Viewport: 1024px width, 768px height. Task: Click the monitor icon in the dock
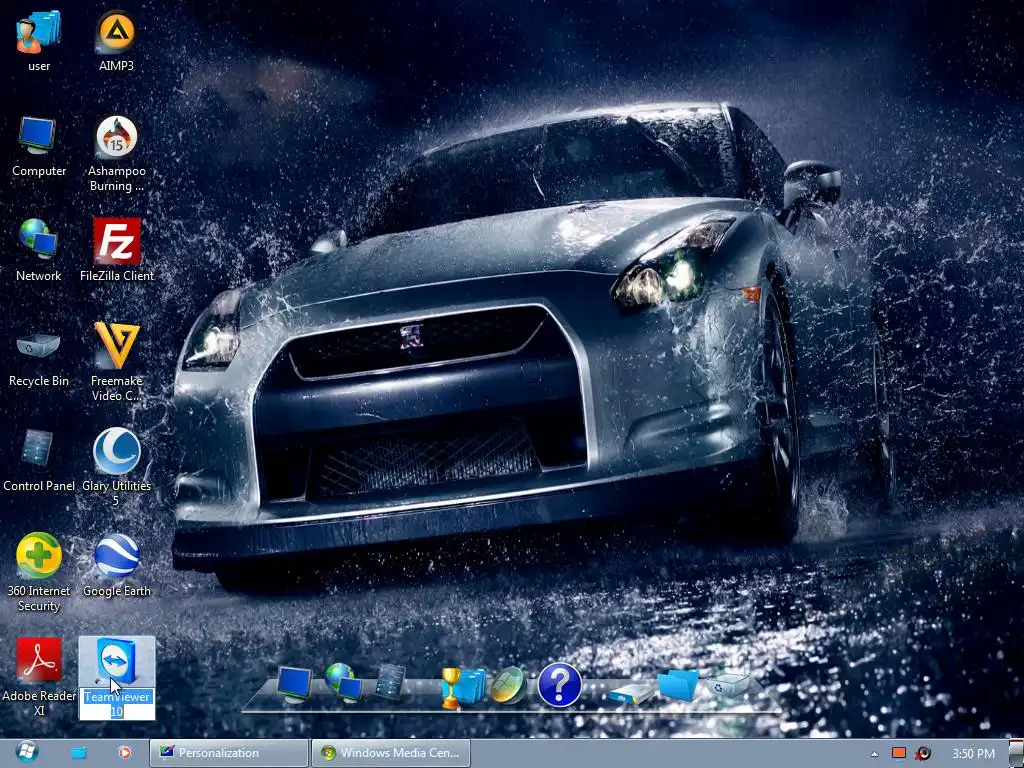point(294,684)
